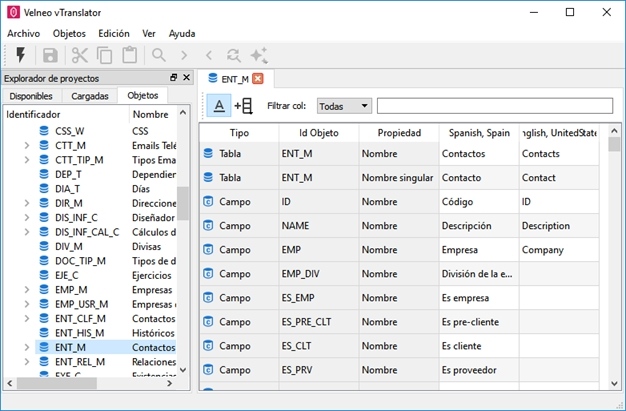Click the Cut scissors icon
Viewport: 626px width, 411px height.
[x=80, y=56]
